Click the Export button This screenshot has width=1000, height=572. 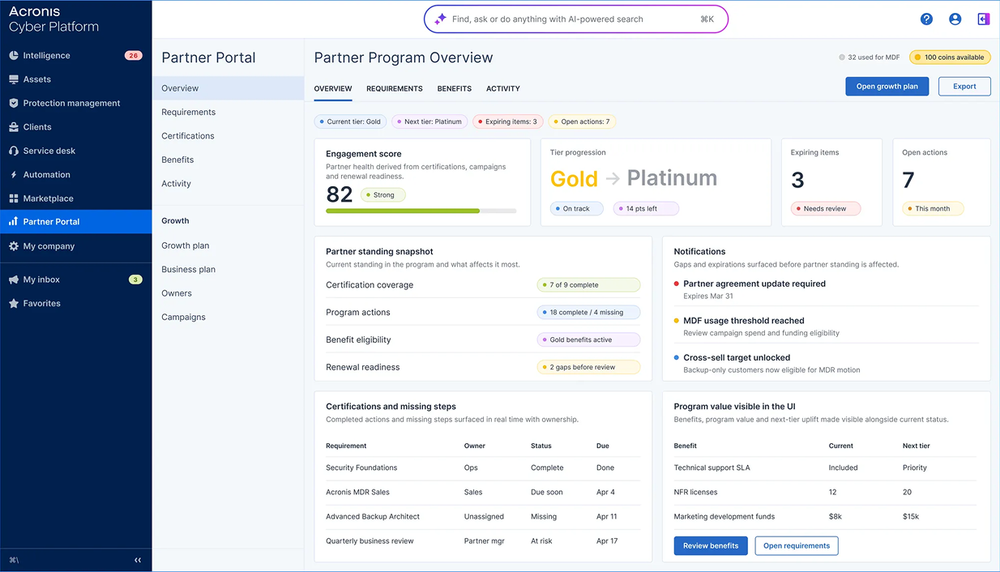coord(964,86)
